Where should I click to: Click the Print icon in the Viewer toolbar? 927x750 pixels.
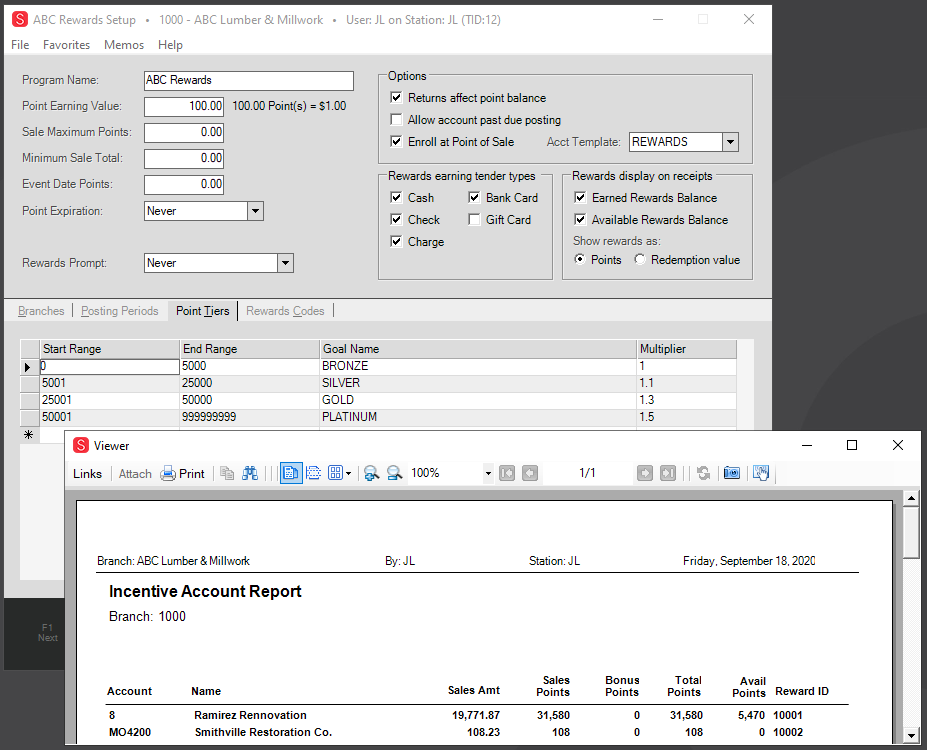pyautogui.click(x=183, y=474)
